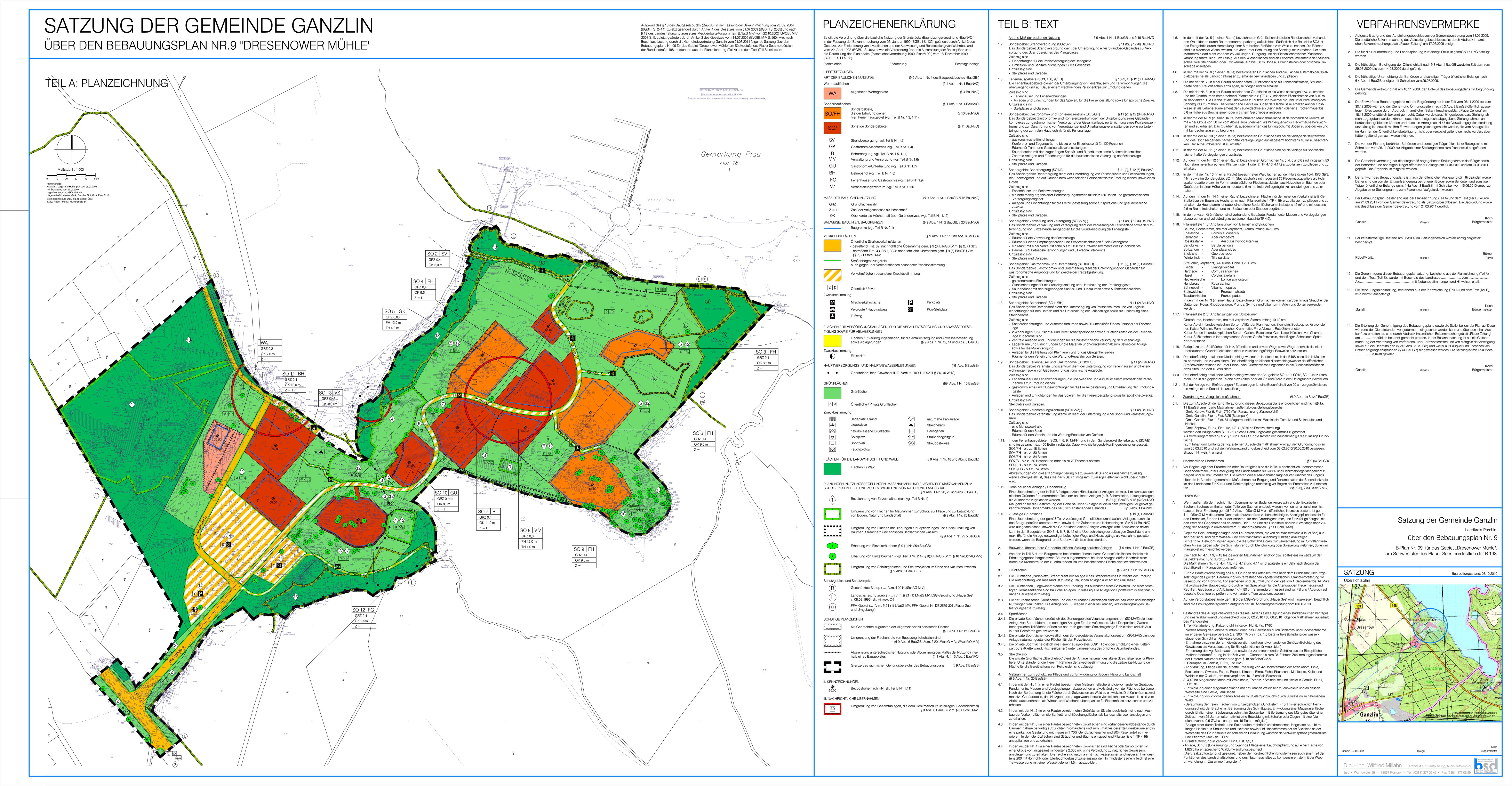This screenshot has width=1512, height=786.
Task: Click the Einzelmaßnahmen diamond '1' symbol
Action: click(832, 500)
